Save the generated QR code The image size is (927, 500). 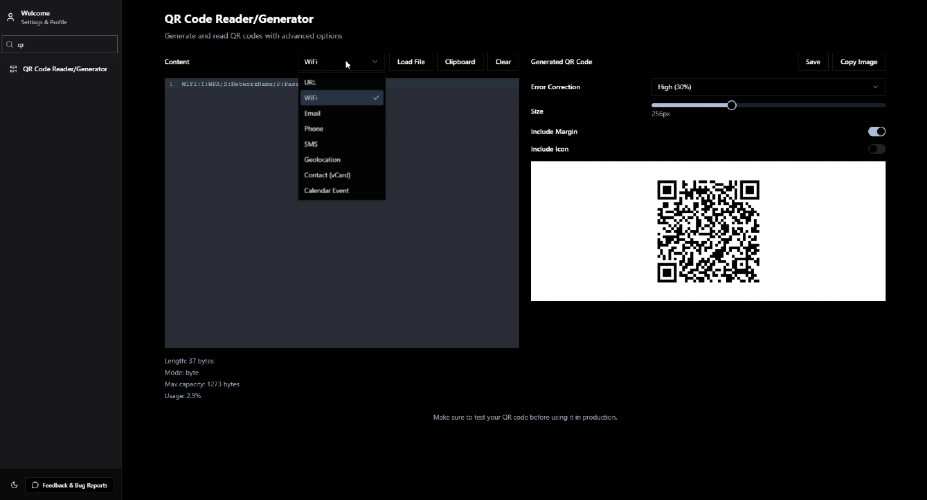pos(813,61)
